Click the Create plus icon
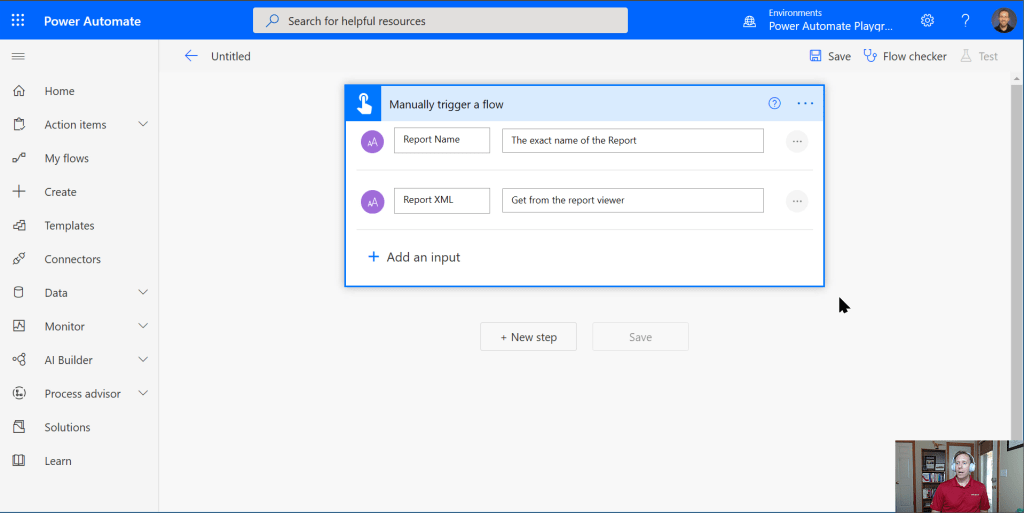The height and width of the screenshot is (513, 1024). pos(19,191)
